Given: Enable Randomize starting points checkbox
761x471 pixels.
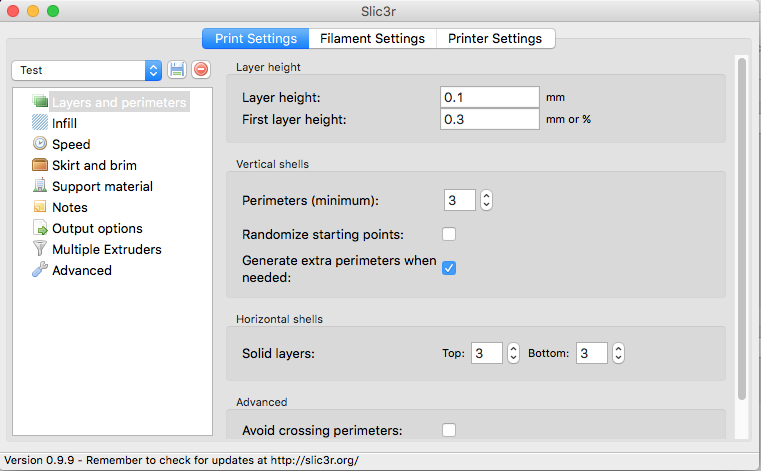Looking at the screenshot, I should 449,234.
